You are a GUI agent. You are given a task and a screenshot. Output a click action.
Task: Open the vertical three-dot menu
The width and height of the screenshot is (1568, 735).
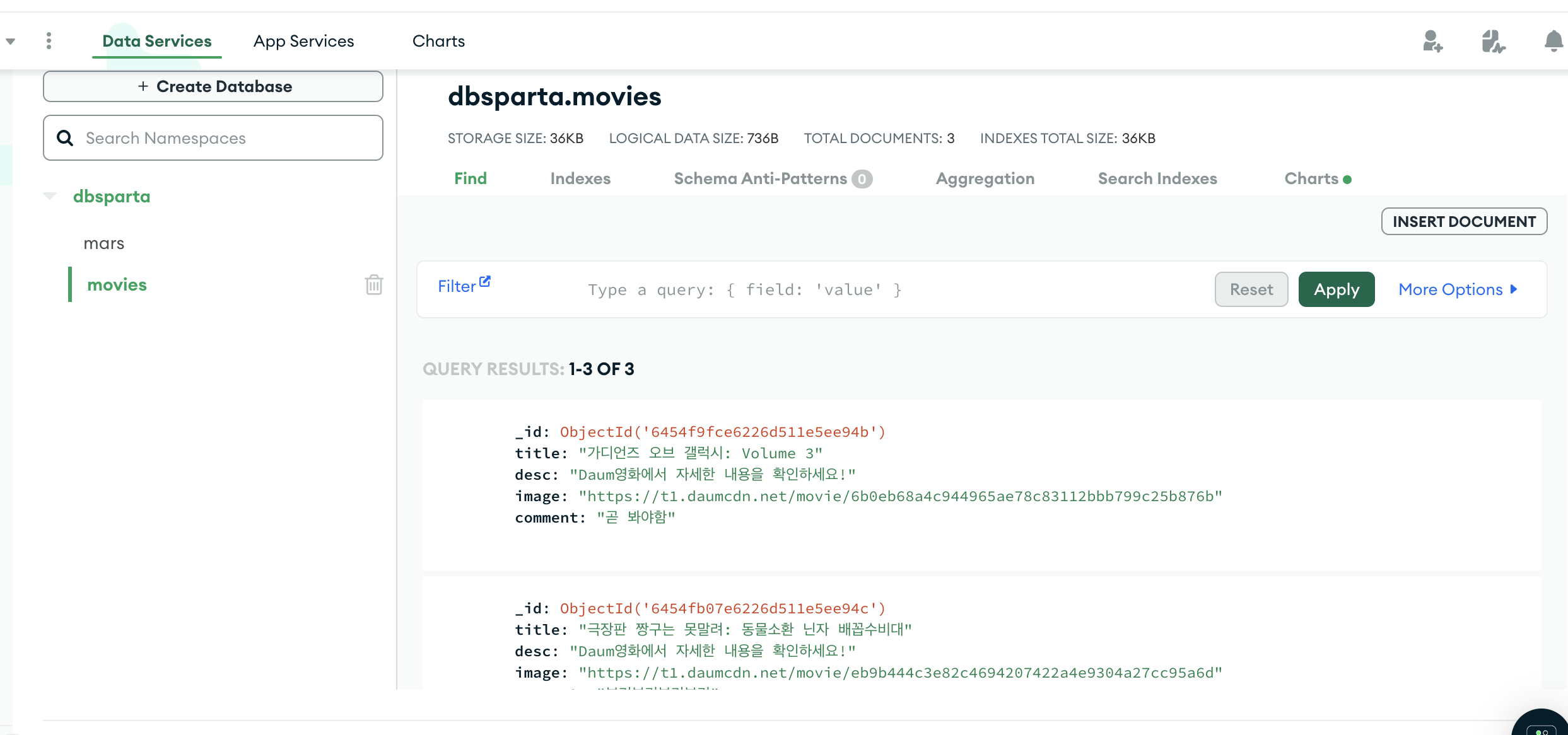[x=49, y=41]
